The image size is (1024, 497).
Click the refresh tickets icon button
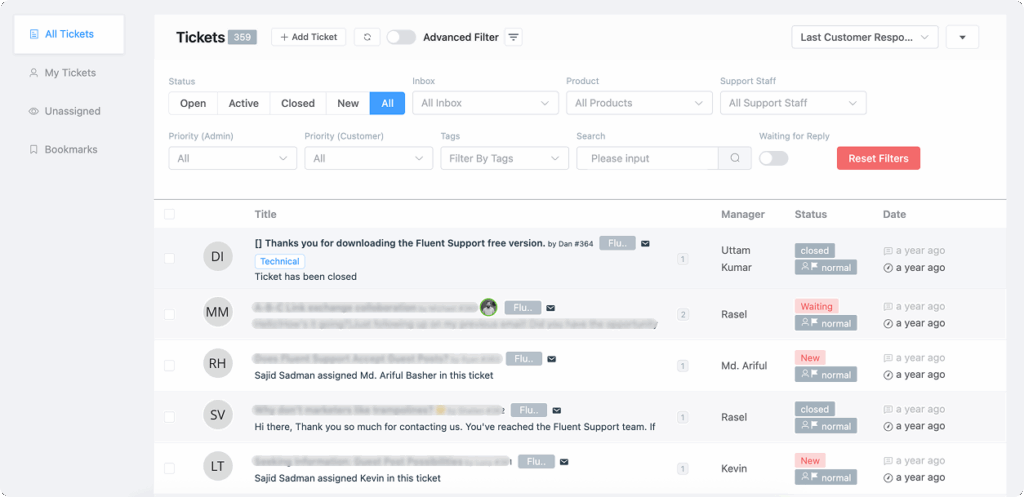367,37
